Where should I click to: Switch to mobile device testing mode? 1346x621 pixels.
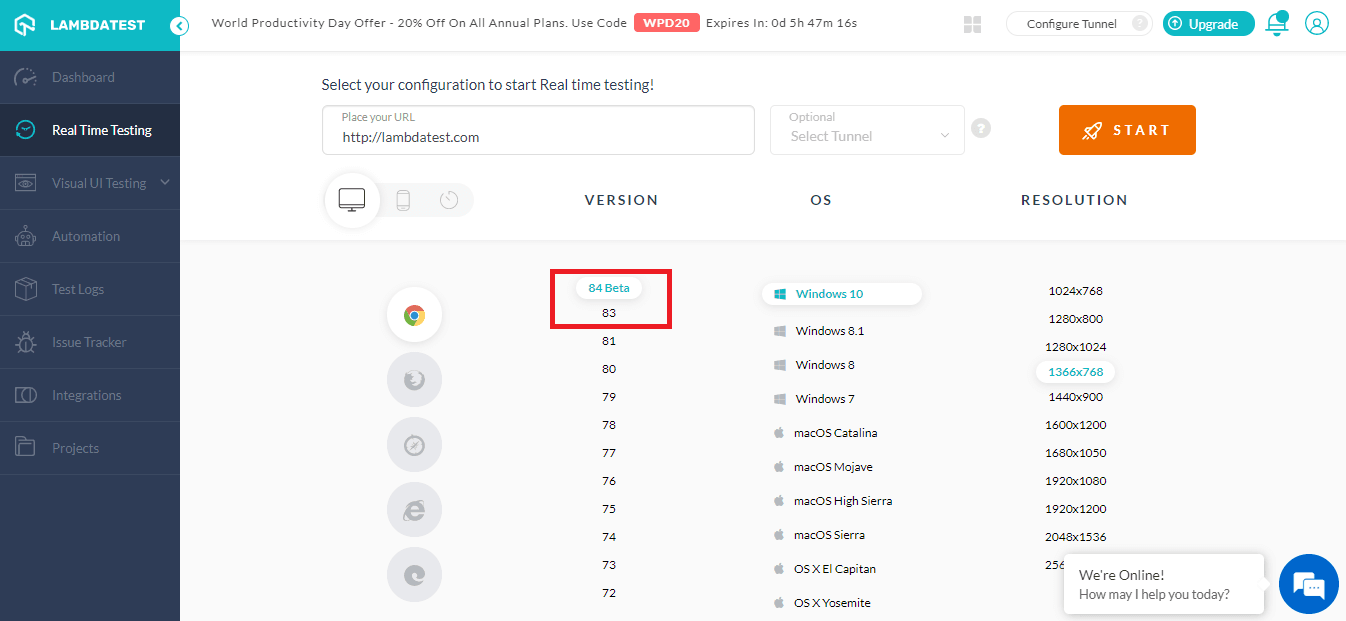click(x=403, y=200)
